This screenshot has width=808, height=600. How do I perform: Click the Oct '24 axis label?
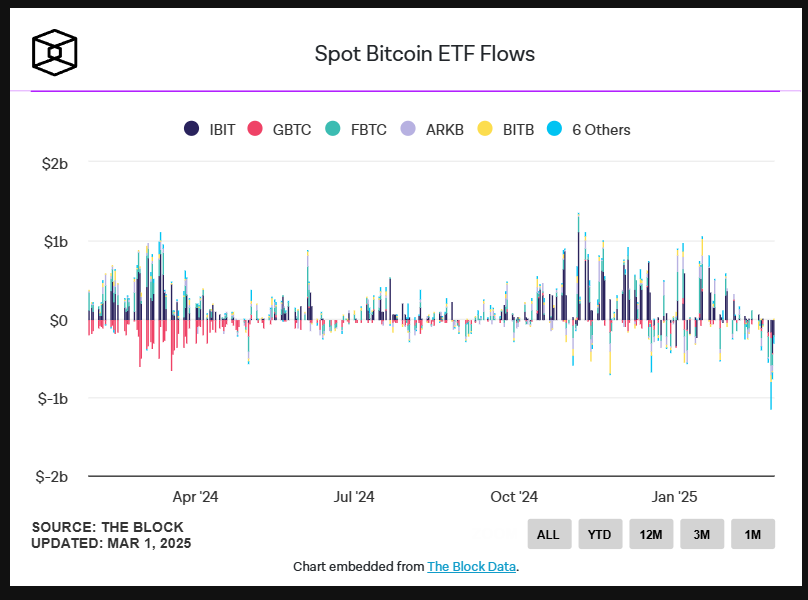515,496
